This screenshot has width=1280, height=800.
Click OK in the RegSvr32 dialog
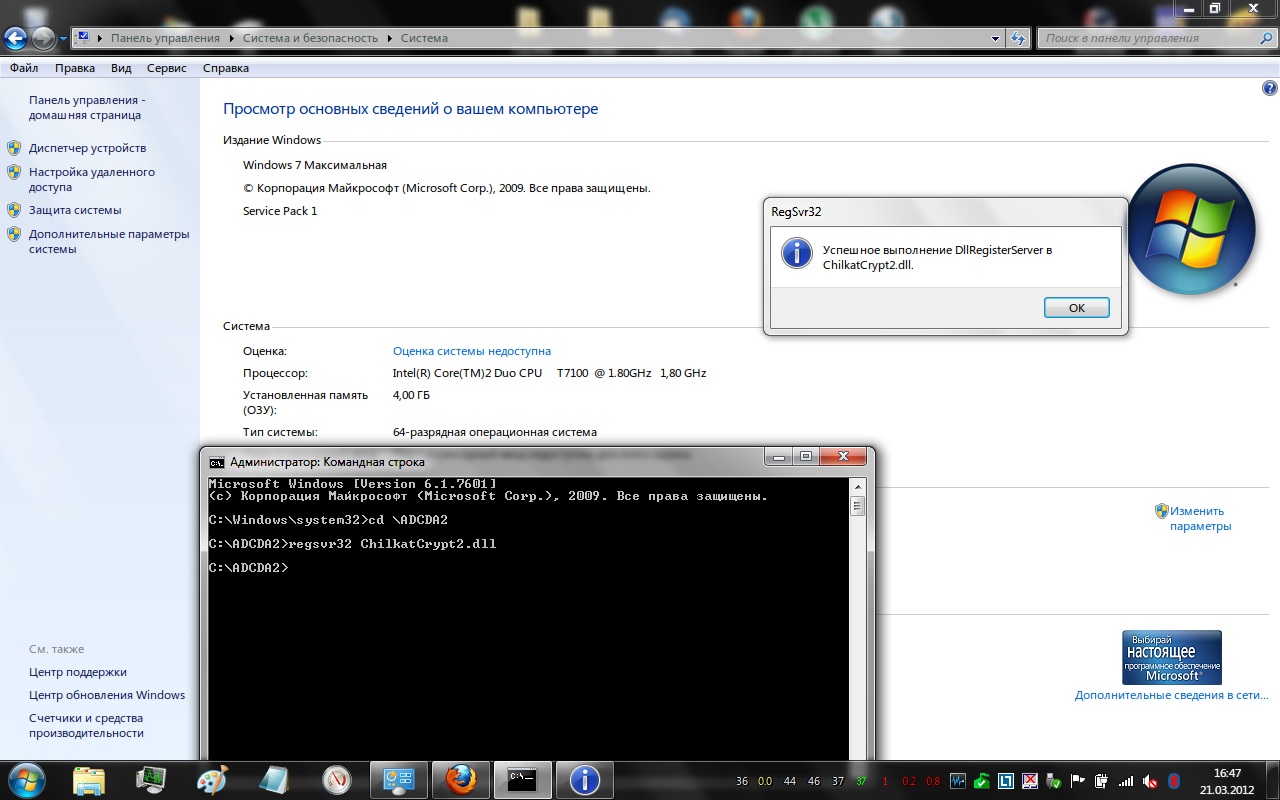coord(1076,308)
